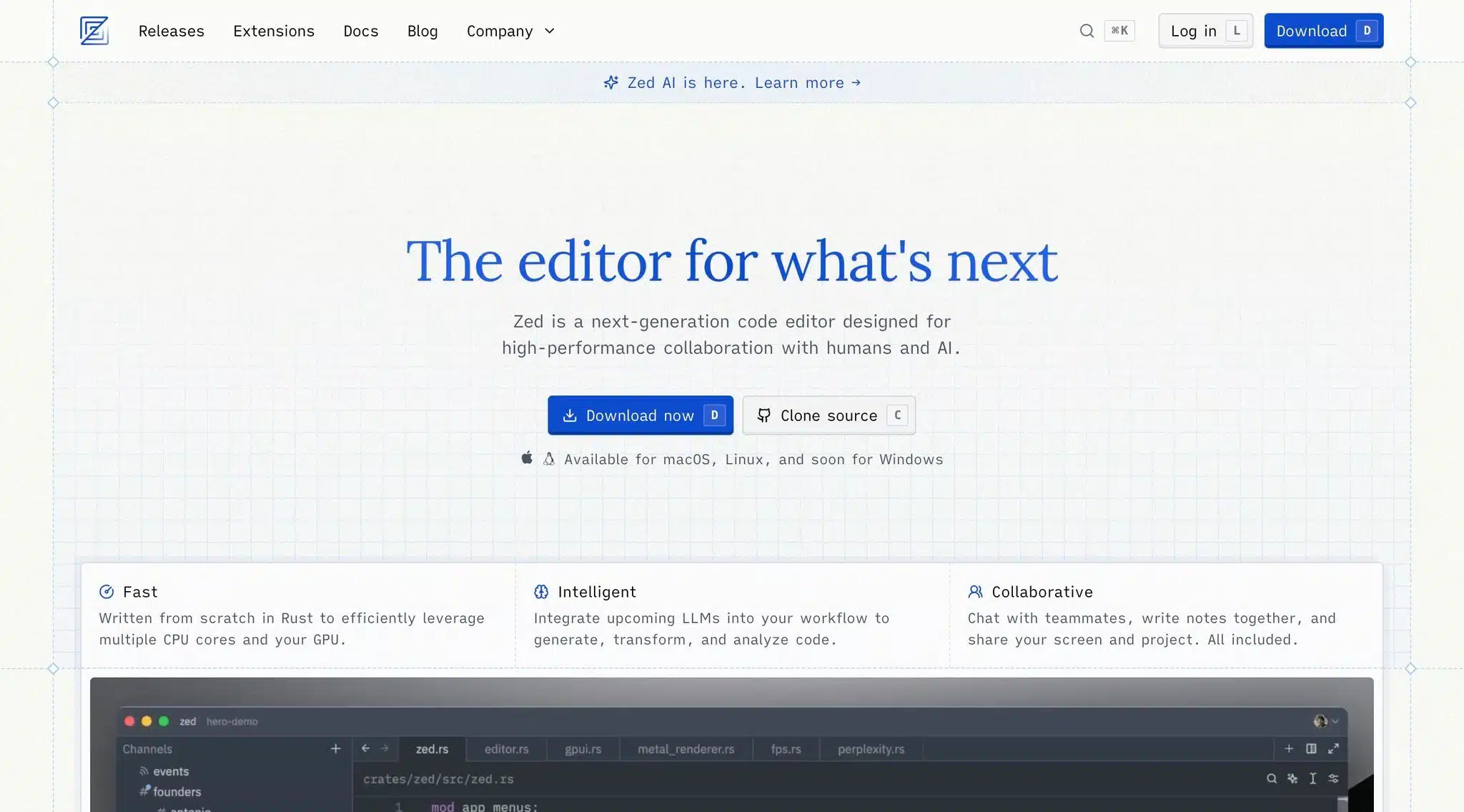Open the Extensions page
This screenshot has height=812, width=1464.
274,31
